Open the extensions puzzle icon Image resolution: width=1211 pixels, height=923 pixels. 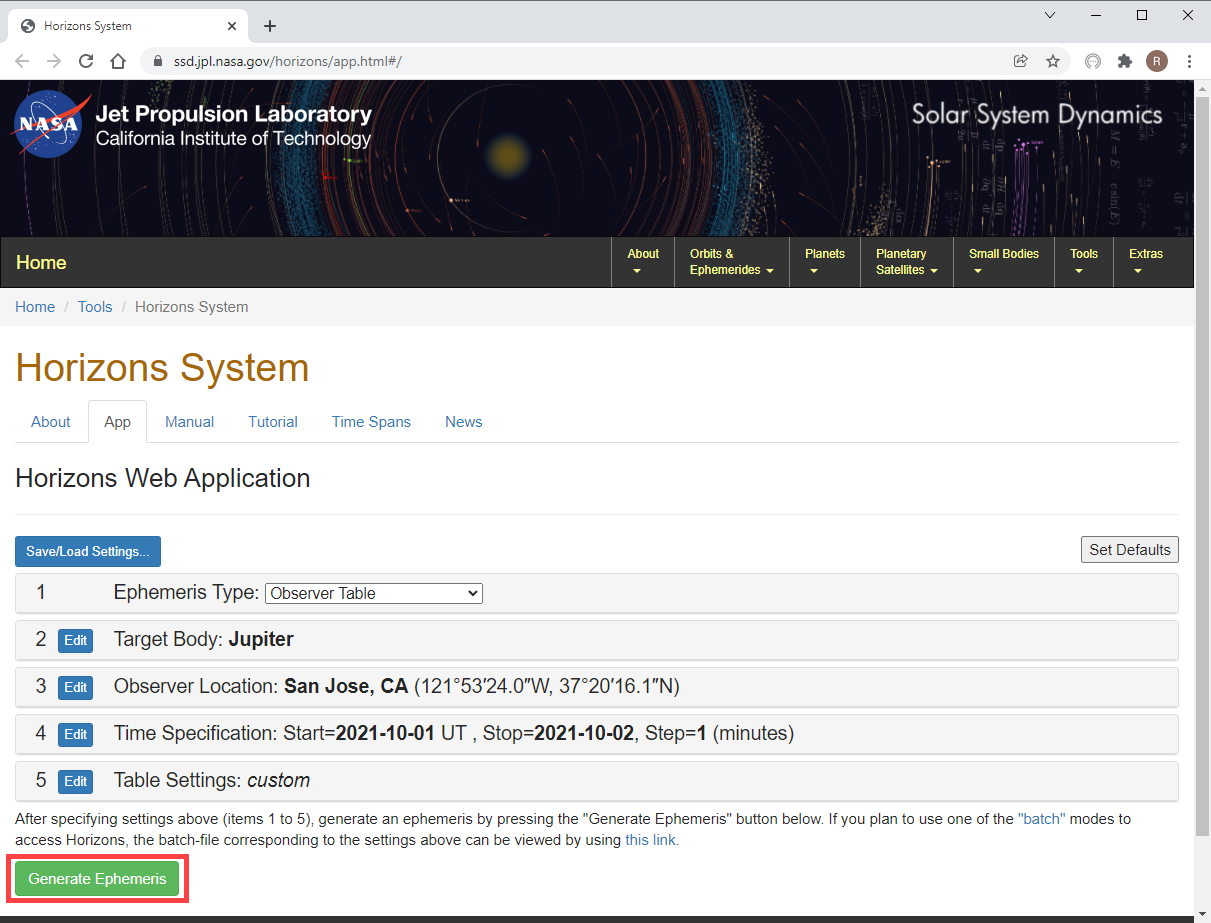1125,61
